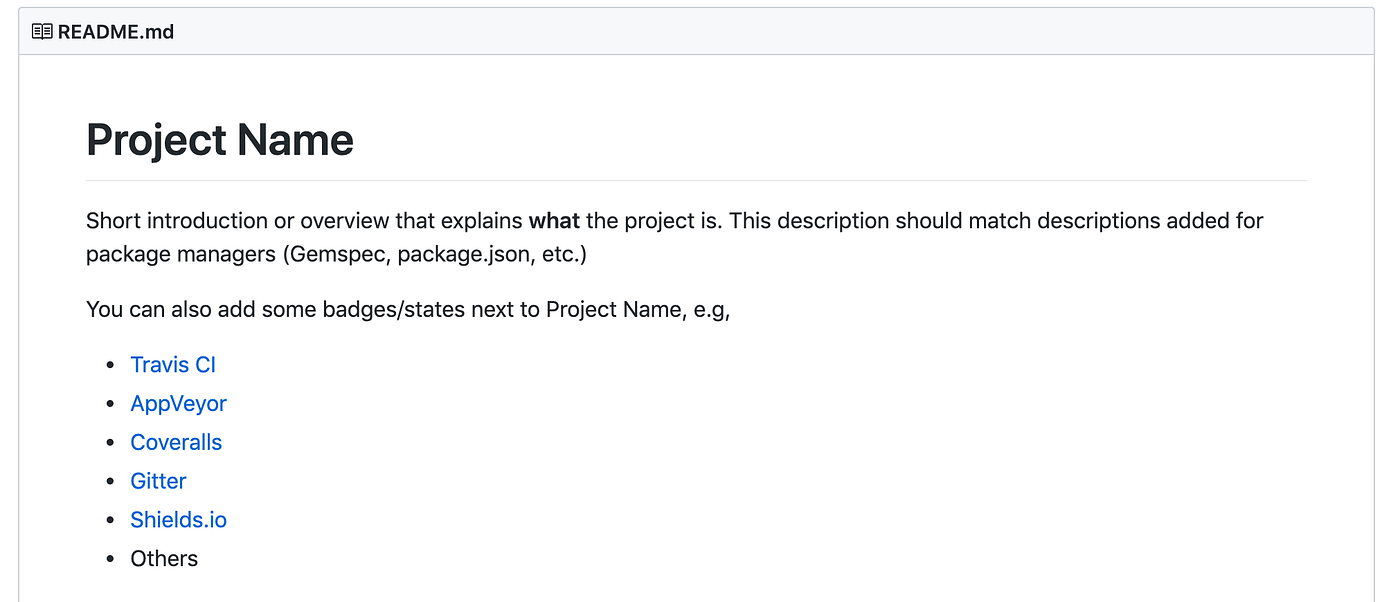Open the Travis CI link
Screen dimensions: 1400x602
click(173, 365)
